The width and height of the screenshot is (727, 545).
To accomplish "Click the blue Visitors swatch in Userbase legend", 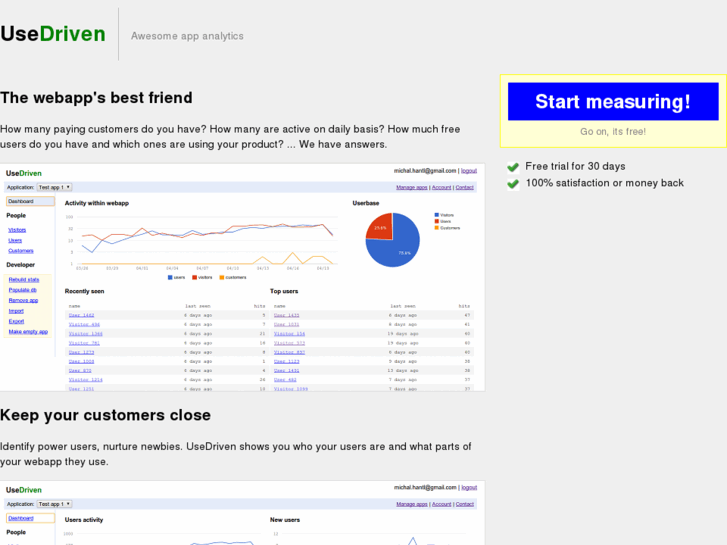I will coord(436,215).
